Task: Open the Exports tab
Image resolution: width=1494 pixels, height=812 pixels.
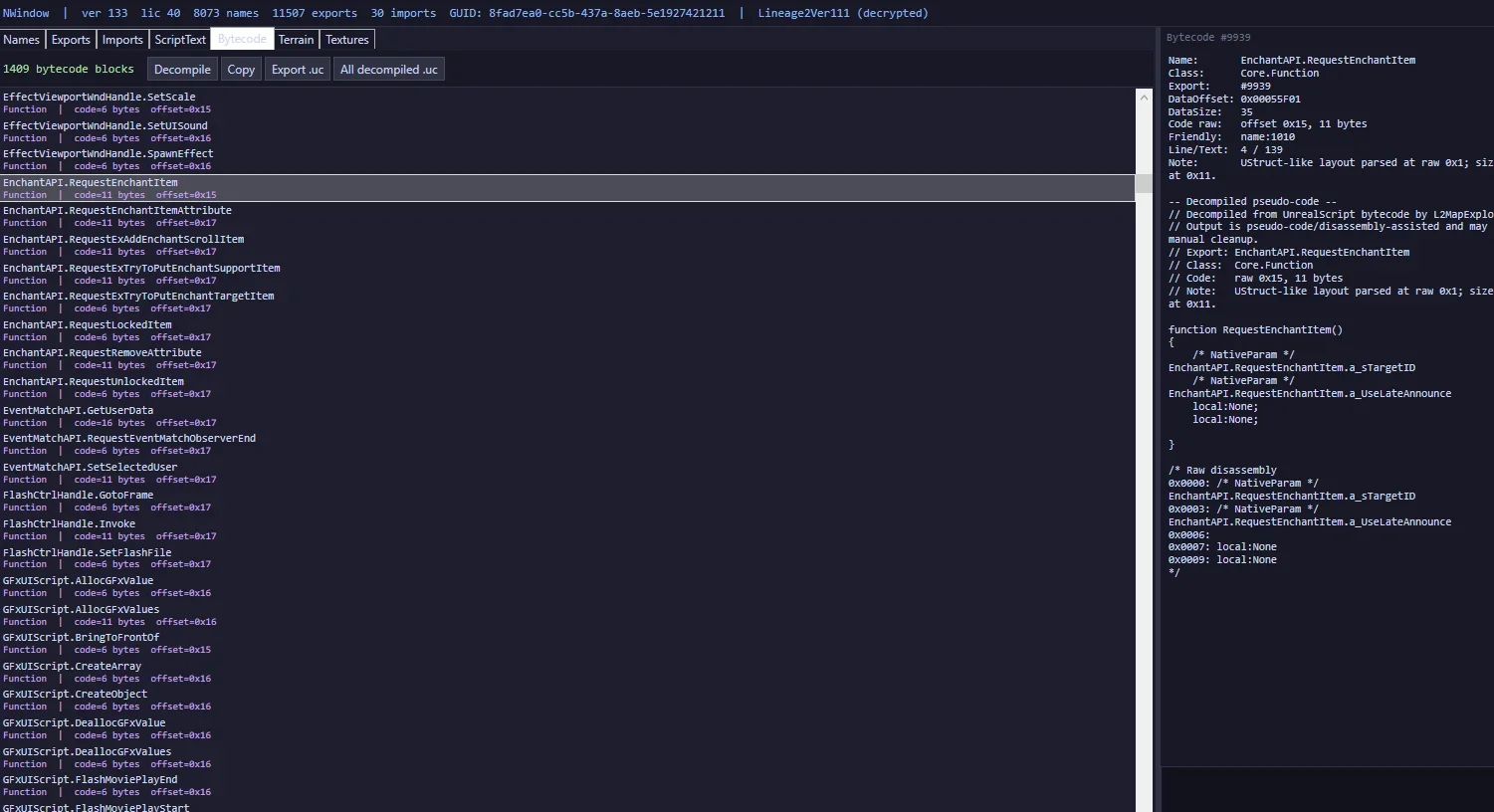Action: click(71, 40)
